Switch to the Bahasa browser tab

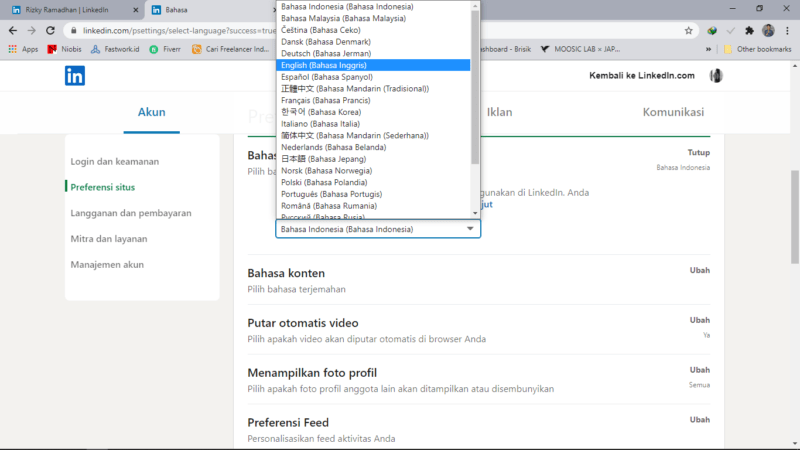212,10
